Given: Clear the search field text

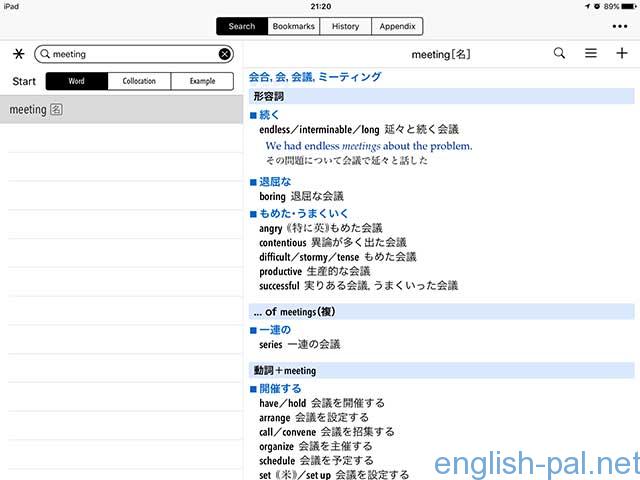Looking at the screenshot, I should [x=225, y=54].
